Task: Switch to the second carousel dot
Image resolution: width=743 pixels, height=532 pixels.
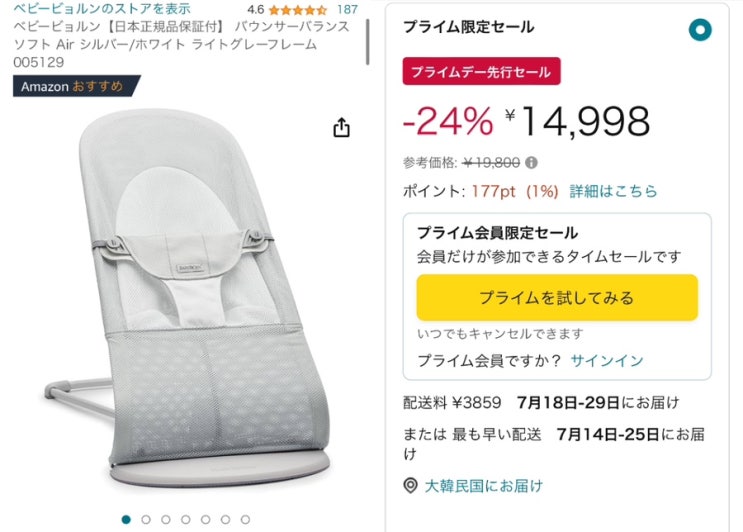Action: tap(146, 519)
